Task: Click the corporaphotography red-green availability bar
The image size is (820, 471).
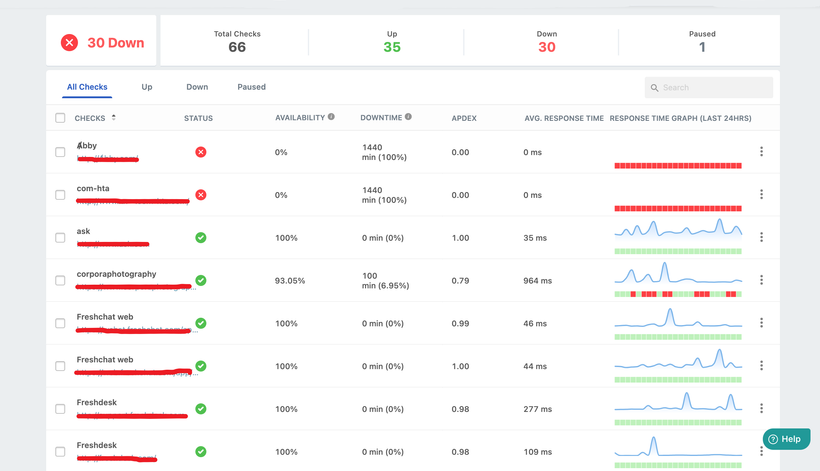Action: (678, 294)
